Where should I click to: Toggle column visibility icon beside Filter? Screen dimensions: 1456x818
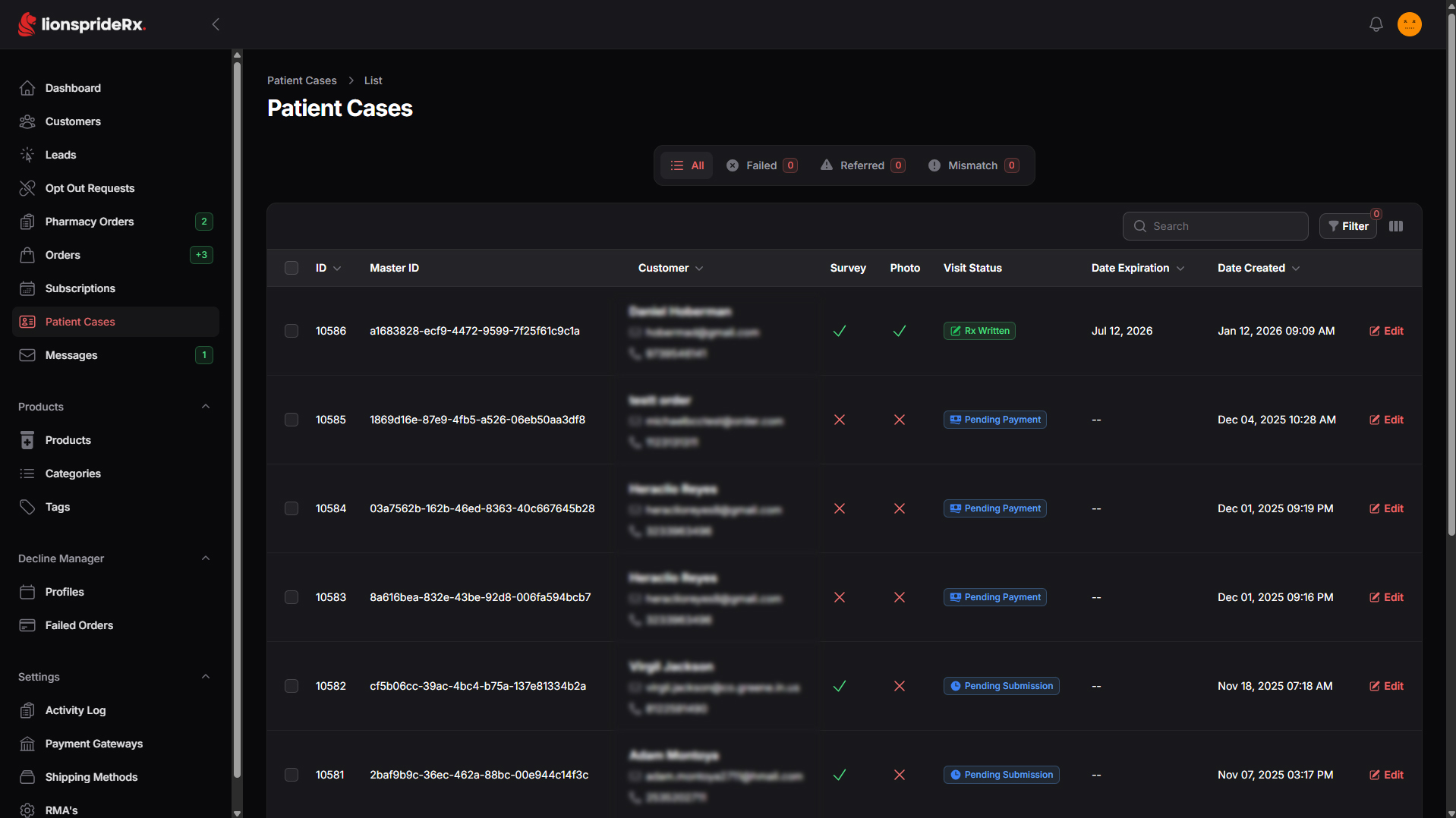coord(1396,226)
